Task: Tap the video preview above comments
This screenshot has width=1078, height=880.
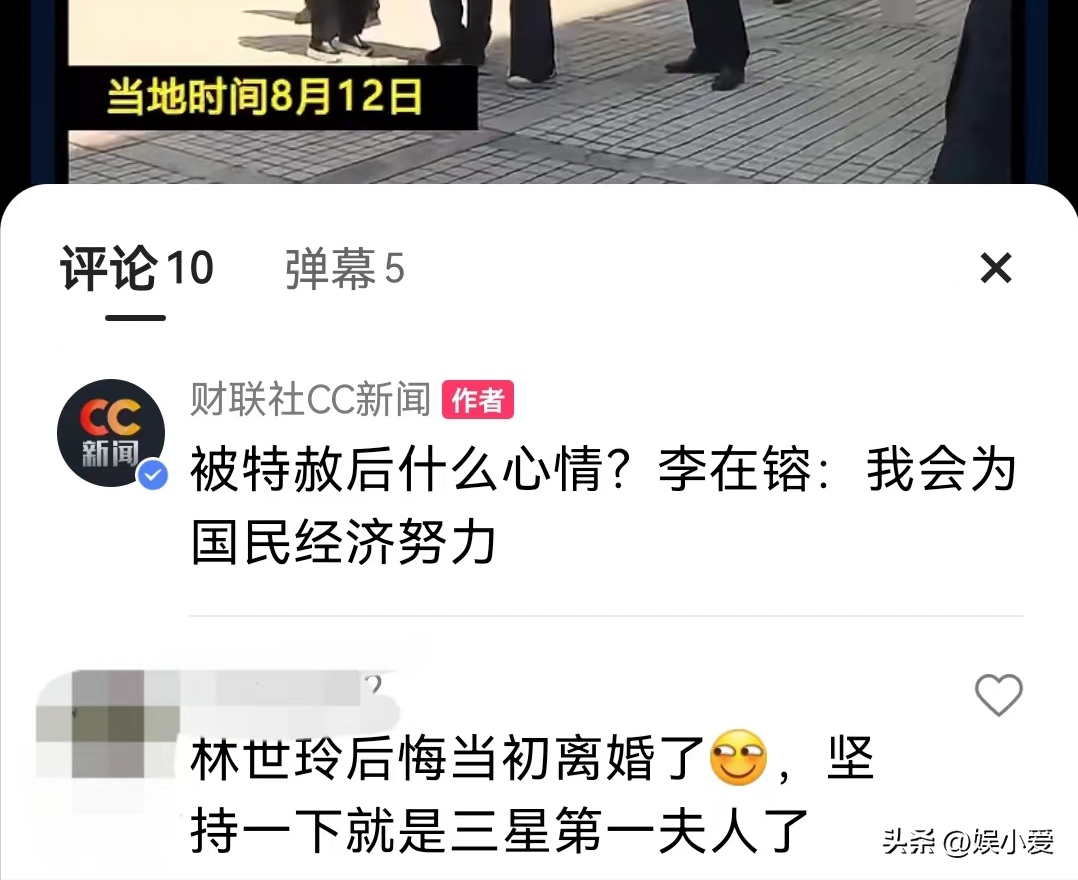Action: click(539, 91)
